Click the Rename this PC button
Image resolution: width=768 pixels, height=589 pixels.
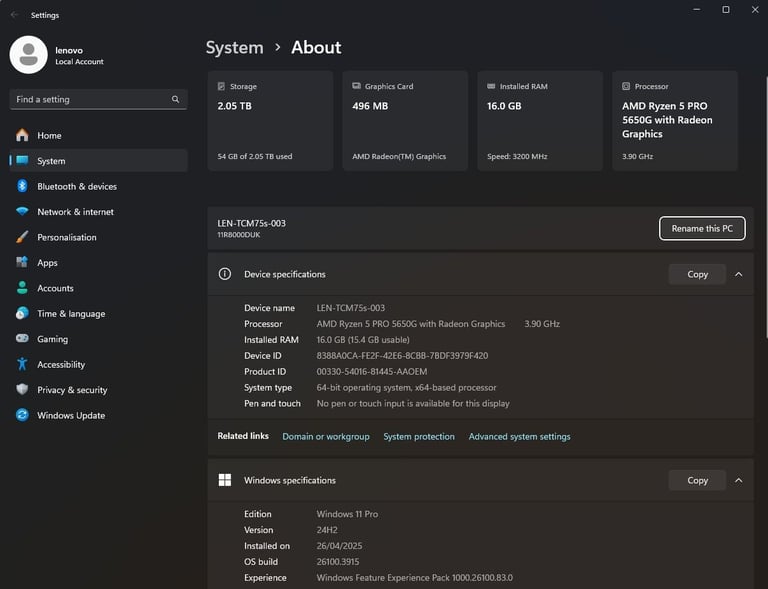[702, 228]
